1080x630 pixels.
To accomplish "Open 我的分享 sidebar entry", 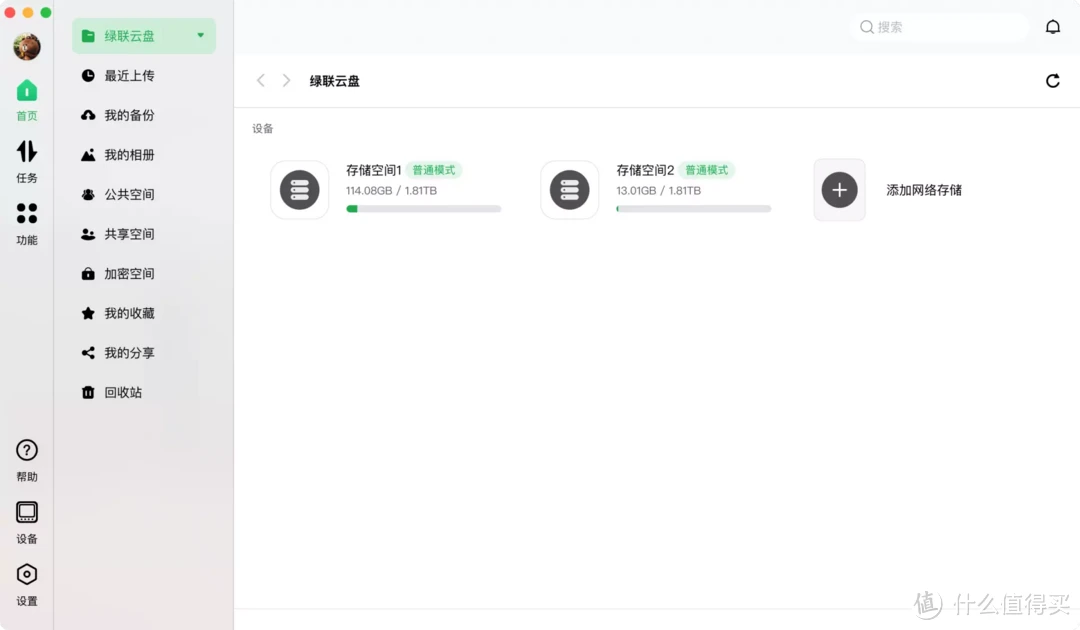I will pyautogui.click(x=144, y=353).
